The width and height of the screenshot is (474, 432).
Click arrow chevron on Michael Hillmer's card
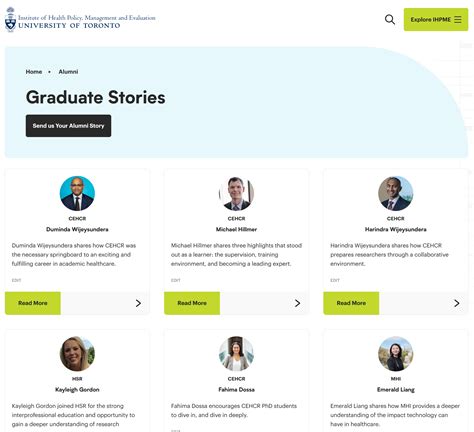[x=298, y=303]
